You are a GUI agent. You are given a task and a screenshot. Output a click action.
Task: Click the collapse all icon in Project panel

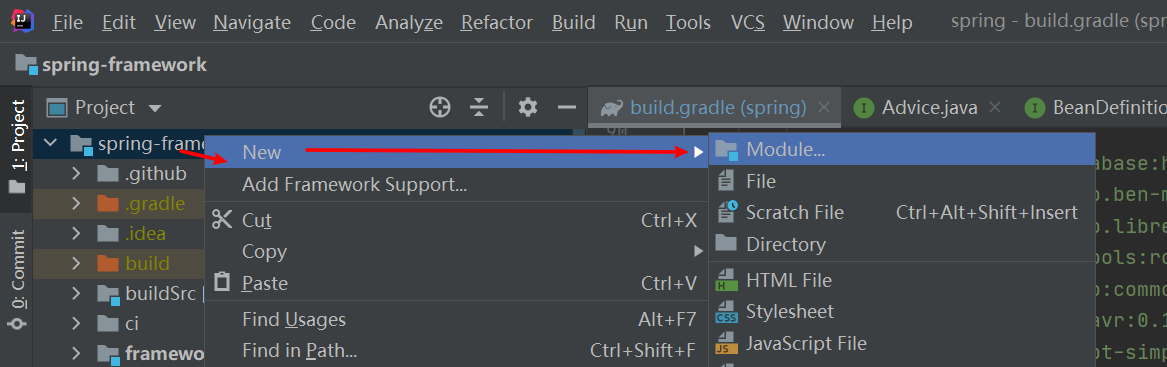click(479, 107)
